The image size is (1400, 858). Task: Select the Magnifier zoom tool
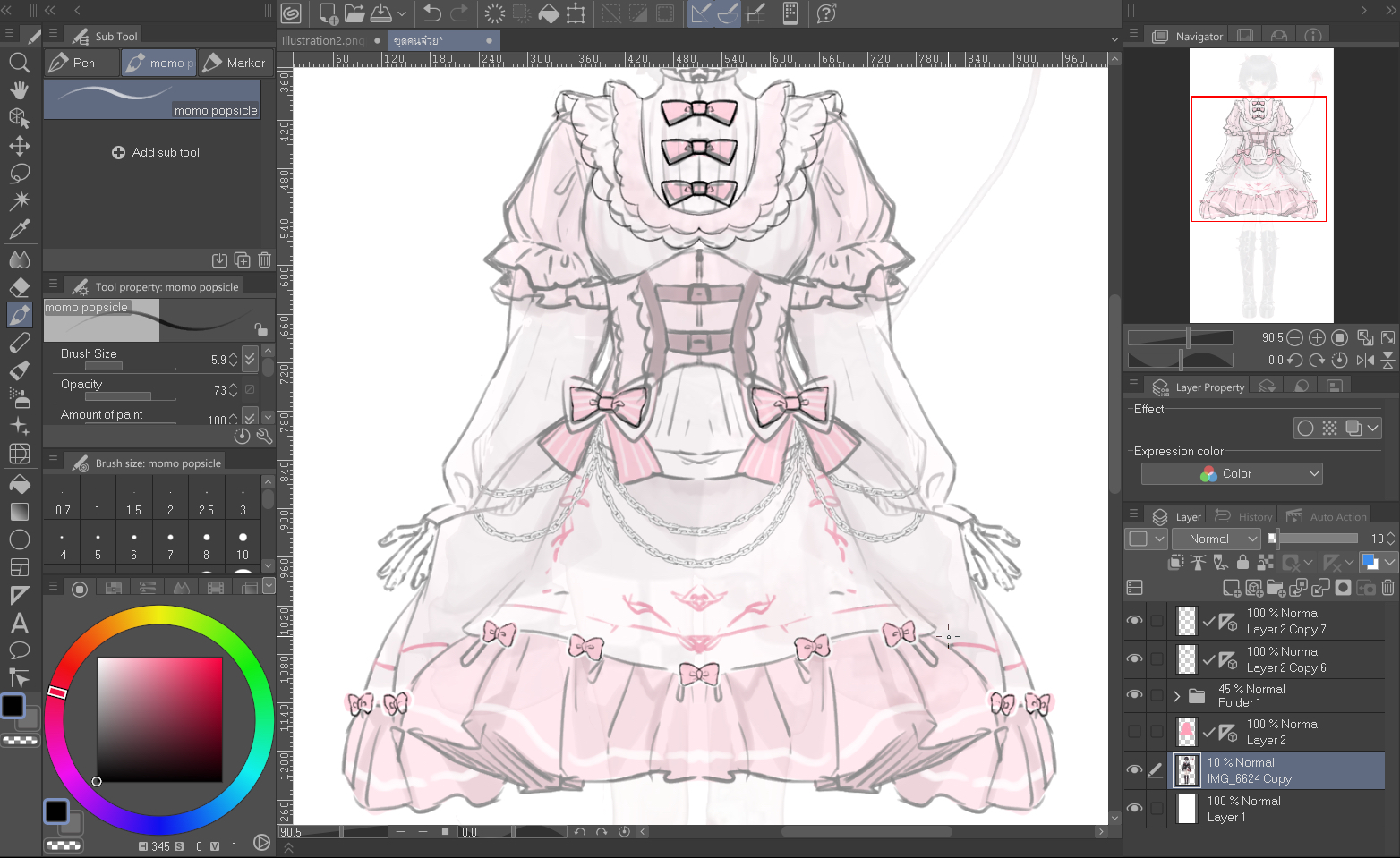(x=19, y=63)
